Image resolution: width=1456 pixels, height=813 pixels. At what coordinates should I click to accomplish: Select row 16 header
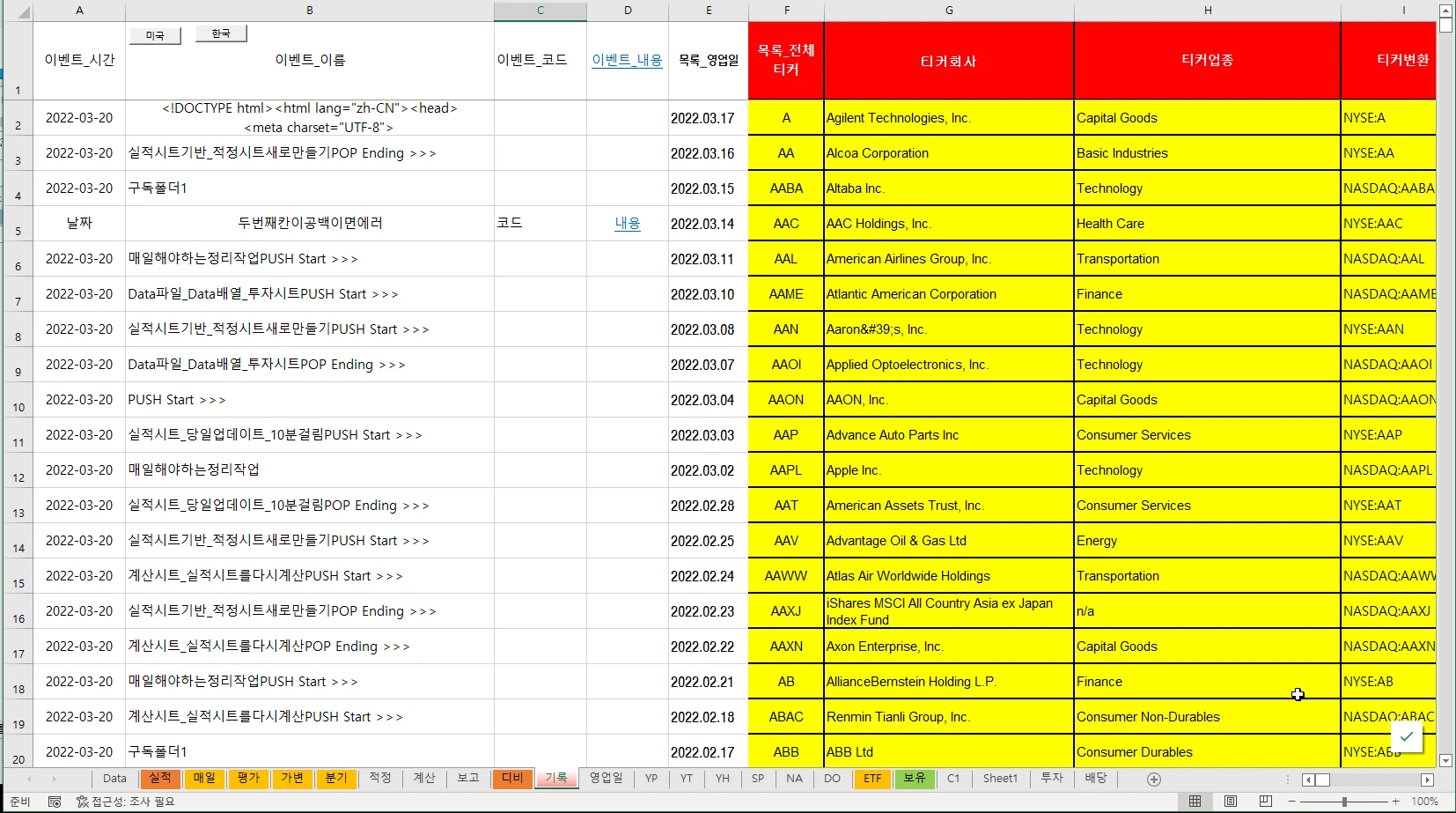click(18, 611)
